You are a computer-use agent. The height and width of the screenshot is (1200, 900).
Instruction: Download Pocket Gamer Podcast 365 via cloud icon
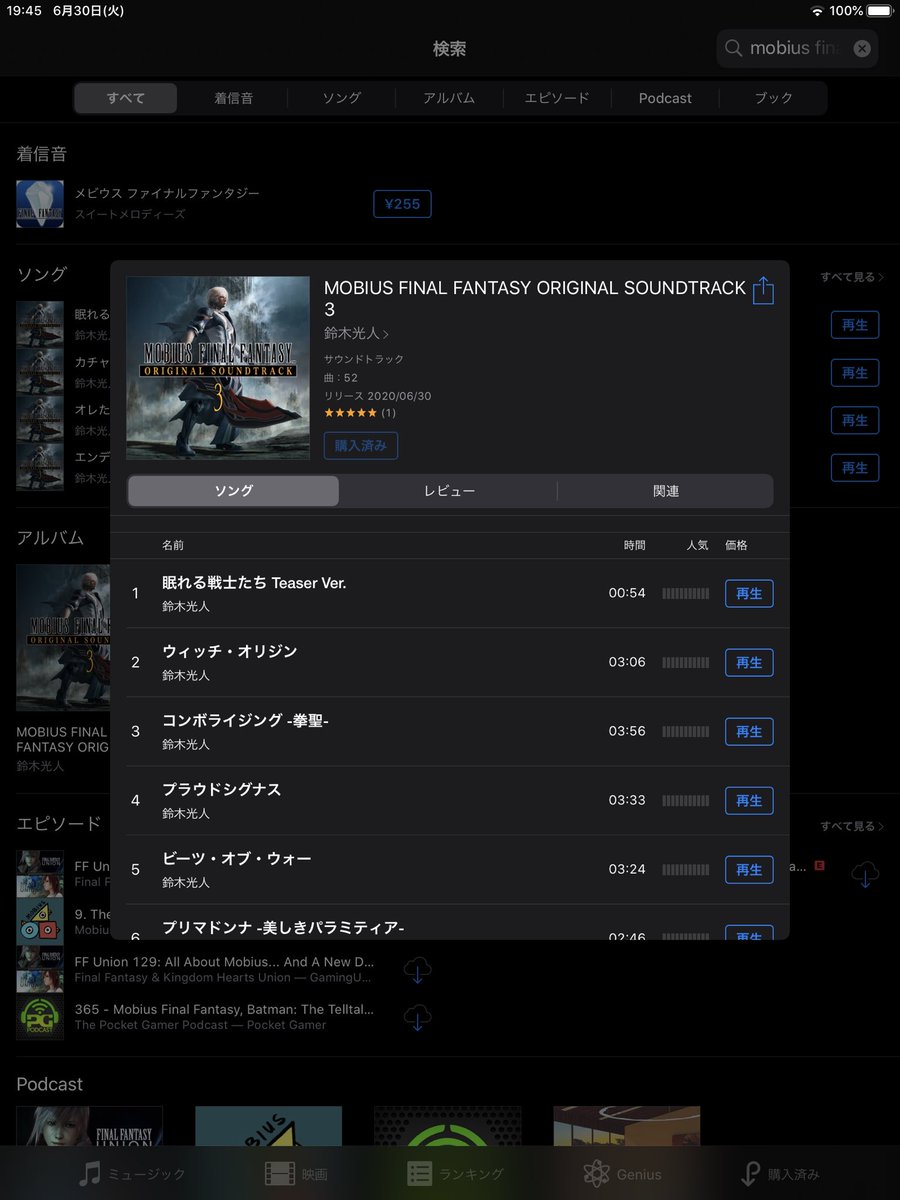(x=418, y=1017)
